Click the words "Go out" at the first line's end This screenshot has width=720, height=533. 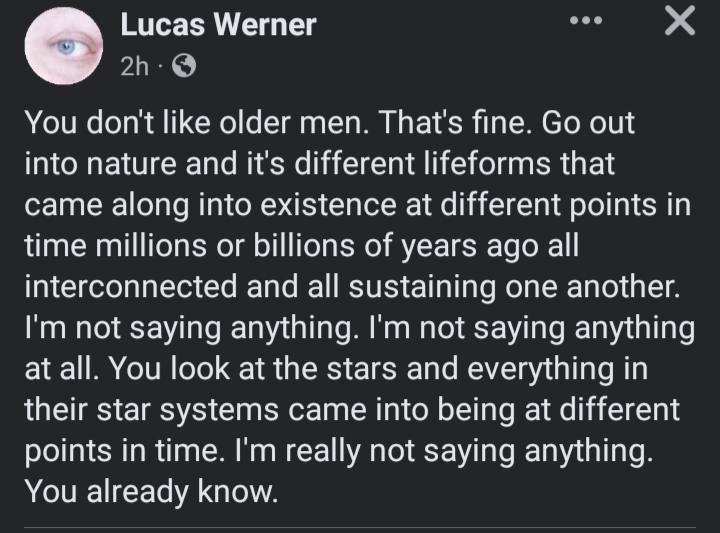[588, 123]
